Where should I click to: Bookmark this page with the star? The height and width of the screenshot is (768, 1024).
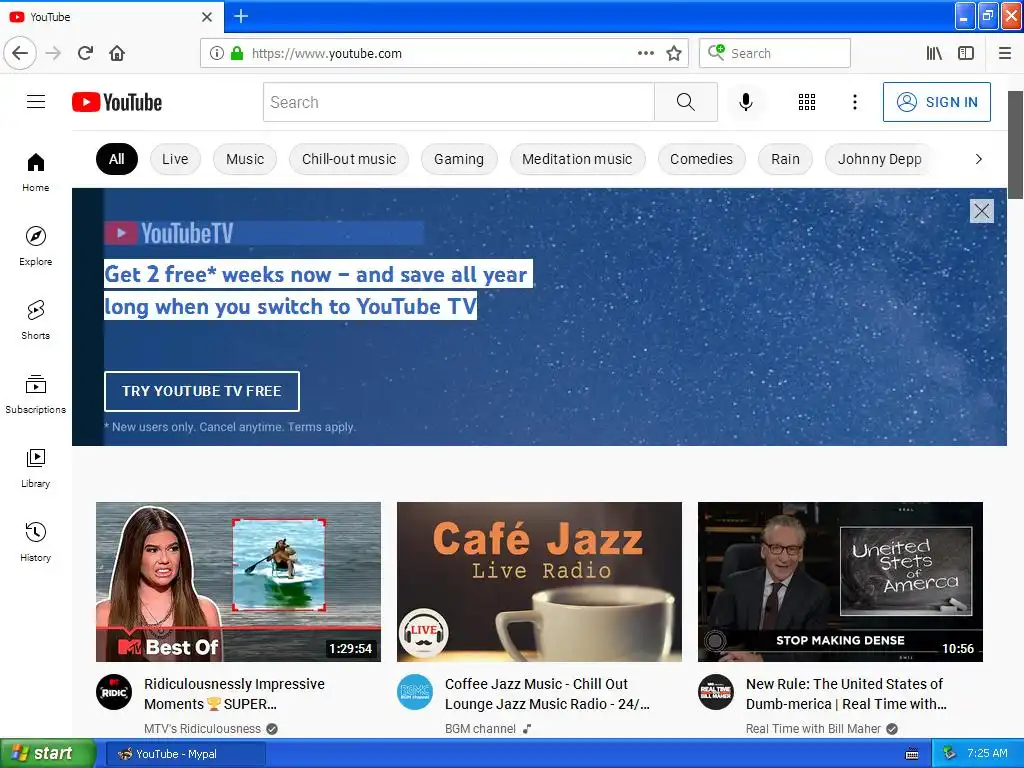click(674, 53)
